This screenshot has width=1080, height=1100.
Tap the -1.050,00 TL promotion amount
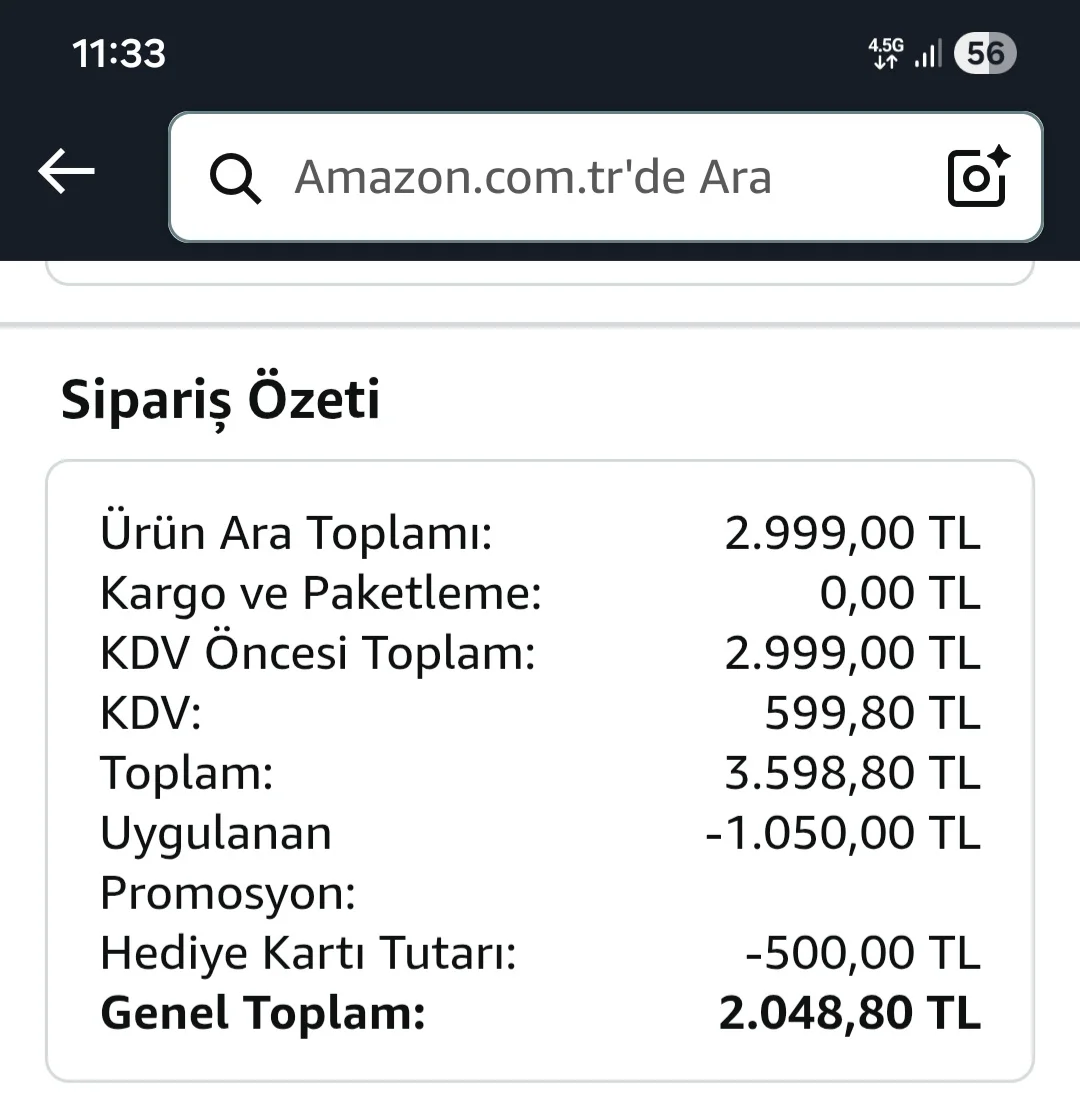(842, 833)
